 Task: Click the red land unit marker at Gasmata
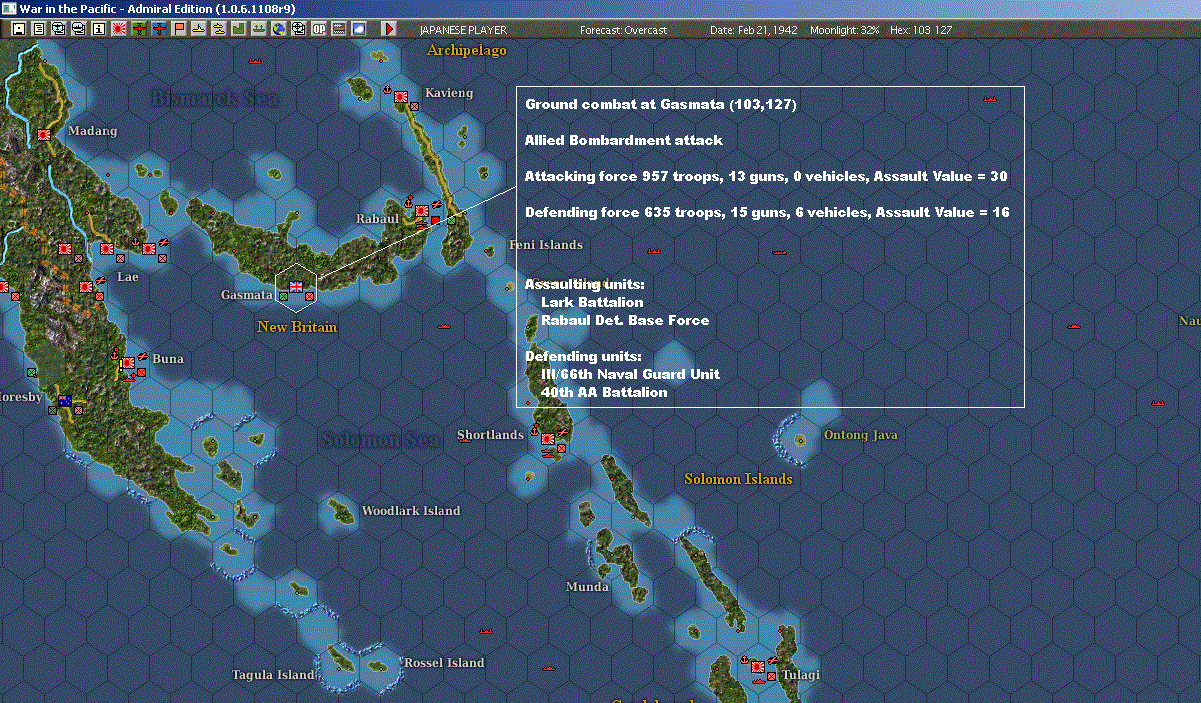click(x=309, y=296)
